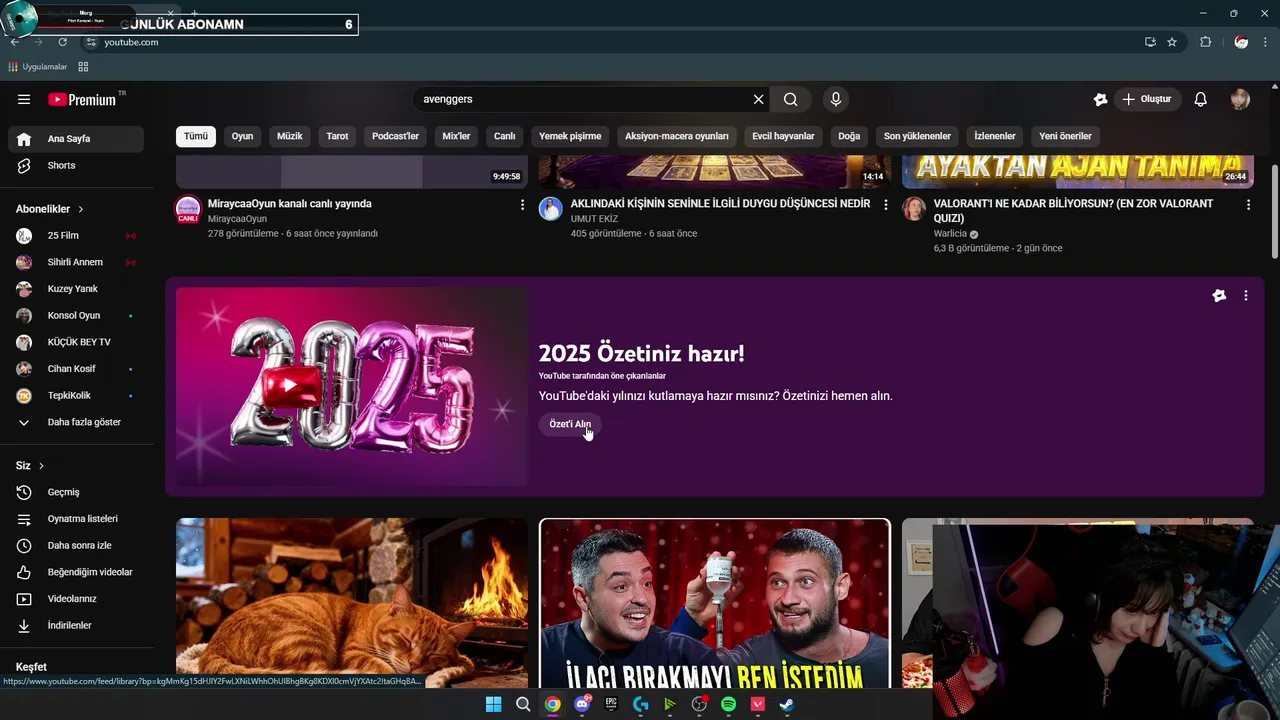Viewport: 1280px width, 720px height.
Task: Open sleeping cat fireplace thumbnail
Action: pyautogui.click(x=352, y=603)
